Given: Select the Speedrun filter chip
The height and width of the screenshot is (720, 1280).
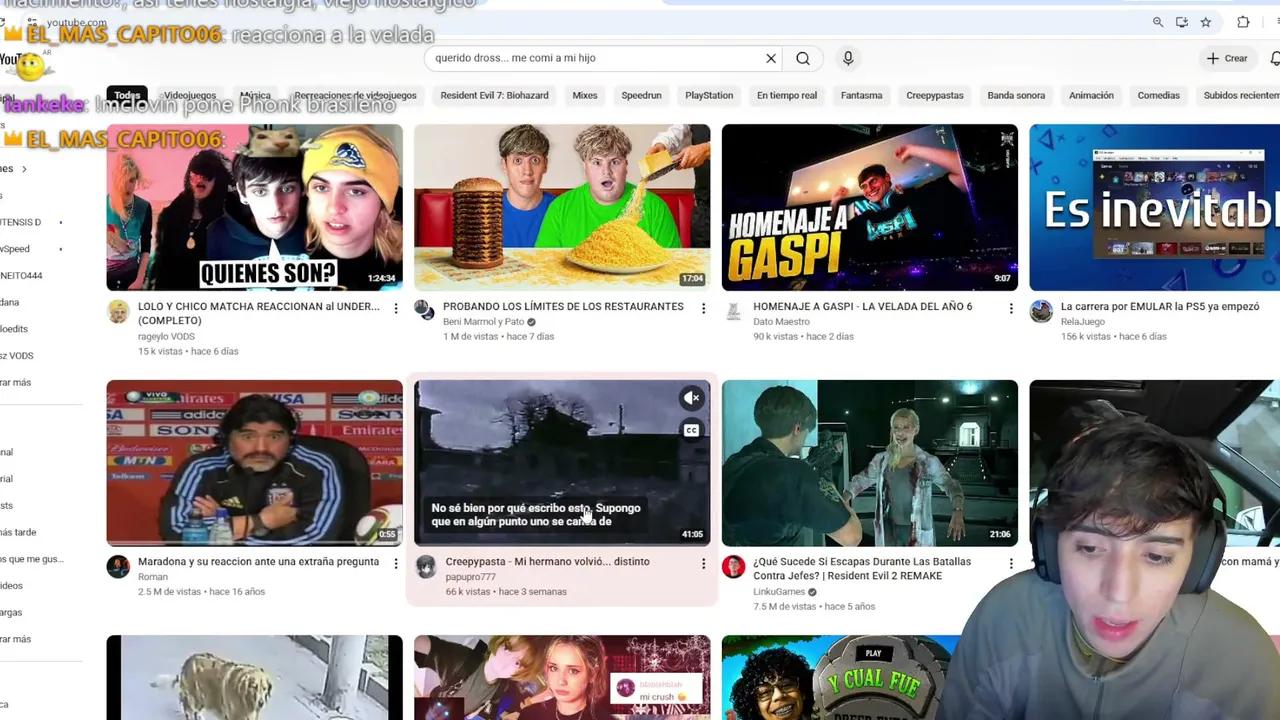Looking at the screenshot, I should pyautogui.click(x=641, y=95).
